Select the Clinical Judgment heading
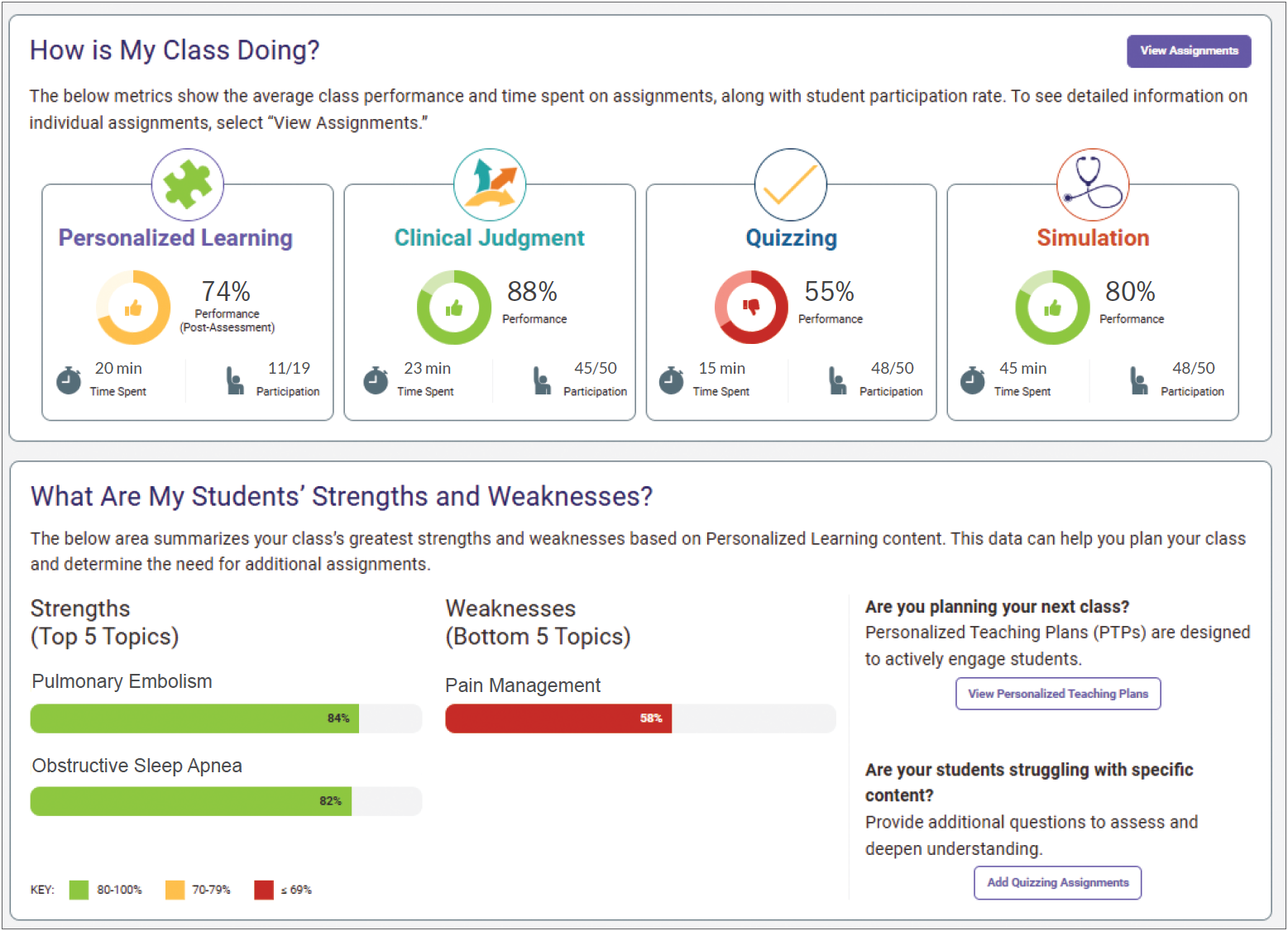Screen dimensions: 1288x931 489,238
